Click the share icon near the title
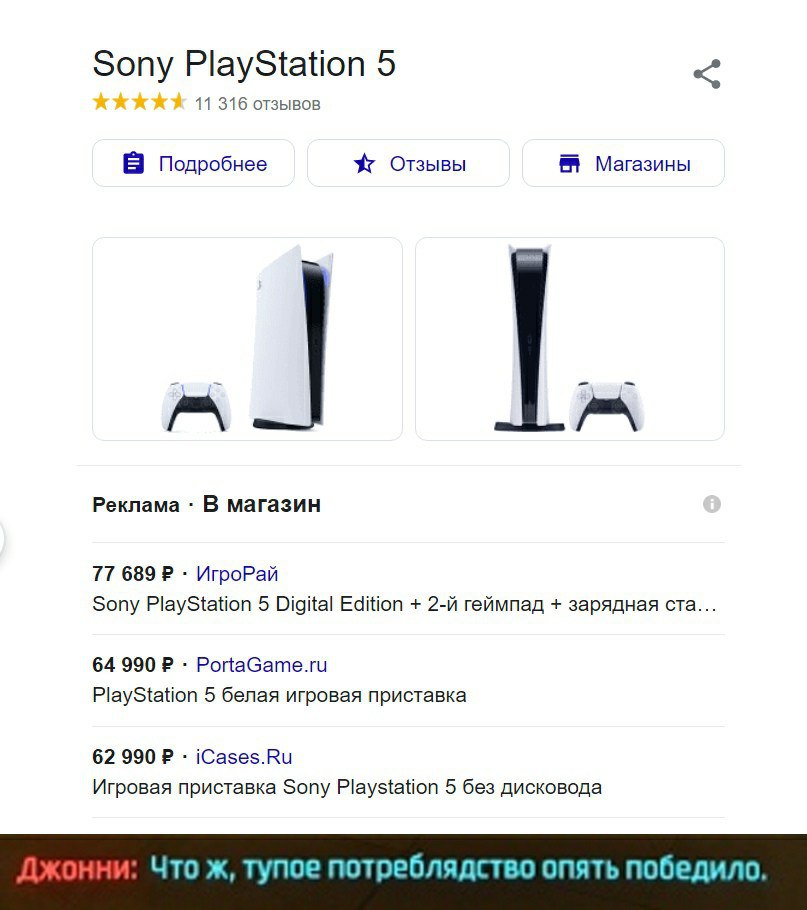This screenshot has height=910, width=807. pos(707,74)
